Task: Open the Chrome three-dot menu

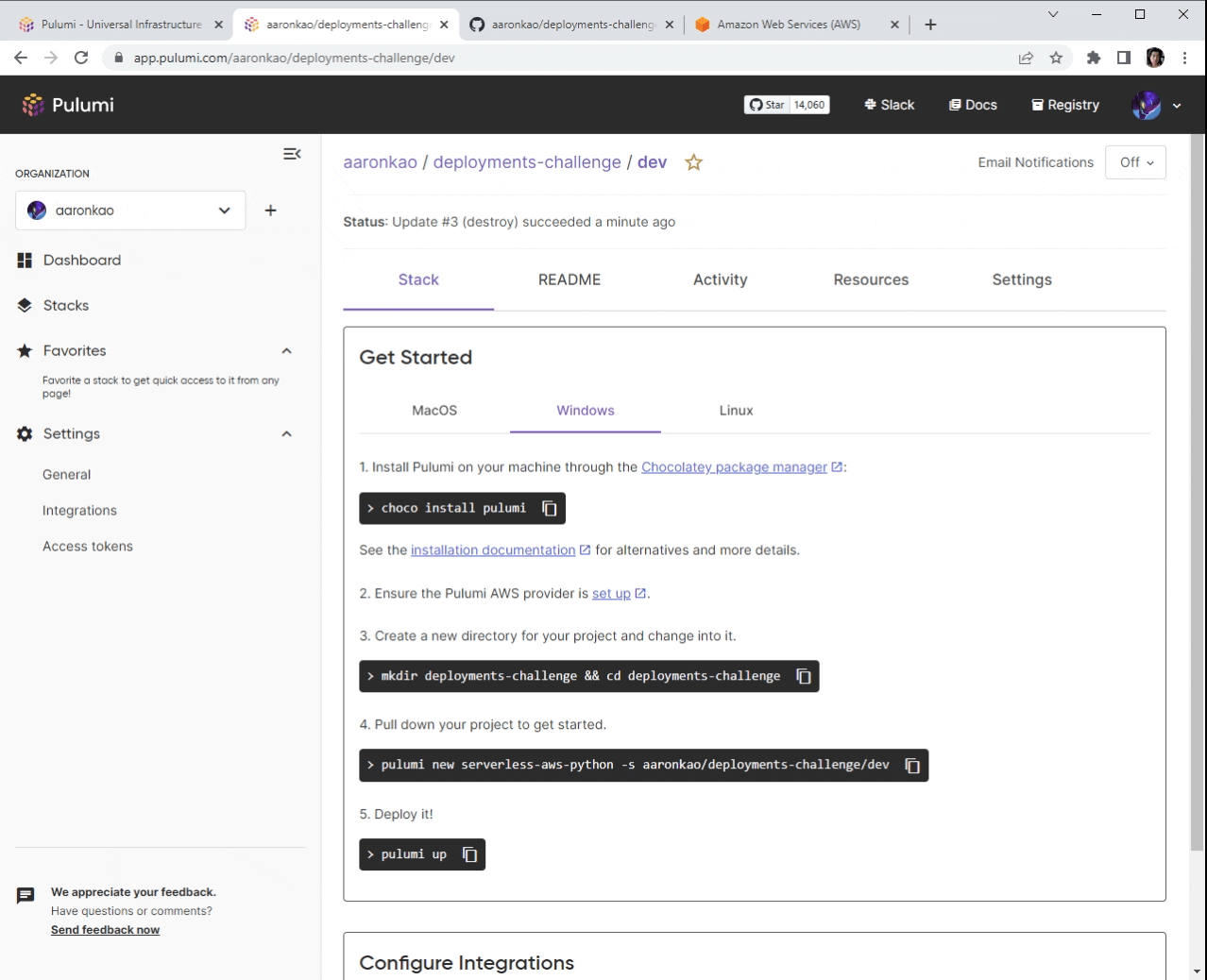Action: point(1184,58)
